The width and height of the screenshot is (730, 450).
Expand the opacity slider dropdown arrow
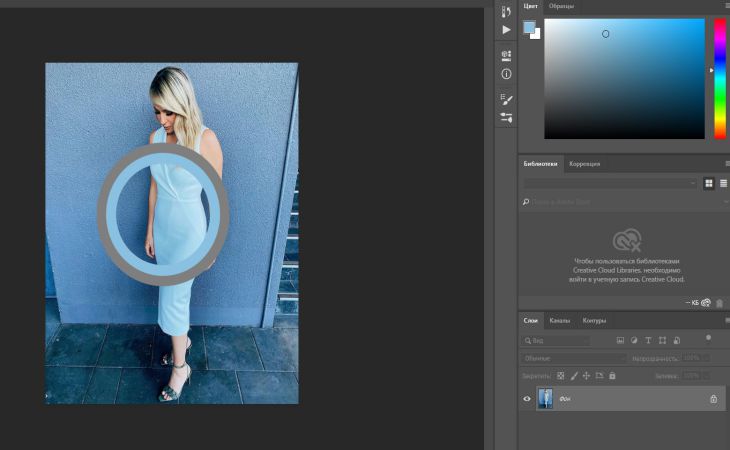(707, 358)
